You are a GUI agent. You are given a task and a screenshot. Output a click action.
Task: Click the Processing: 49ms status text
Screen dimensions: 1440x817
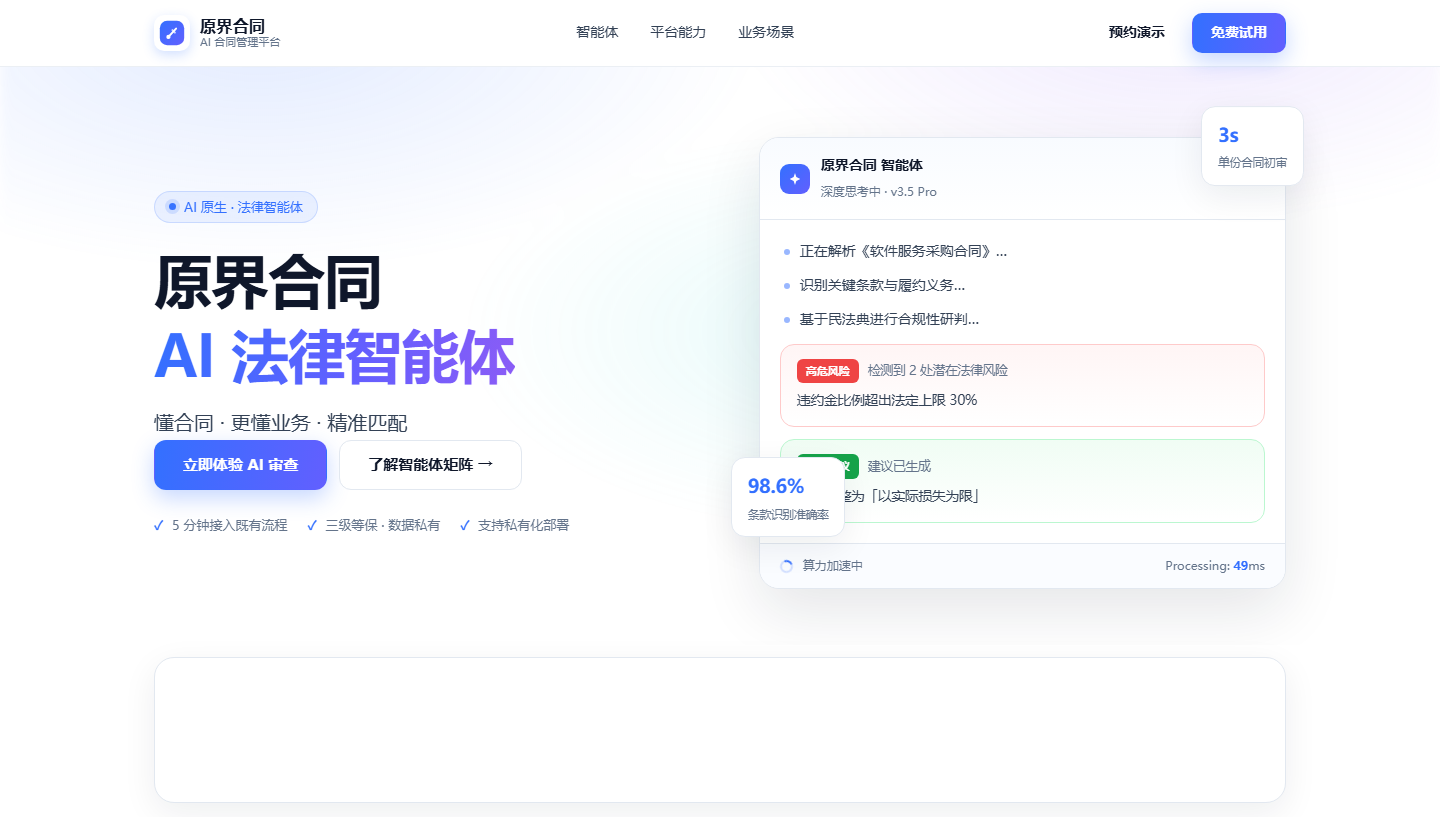click(x=1215, y=566)
